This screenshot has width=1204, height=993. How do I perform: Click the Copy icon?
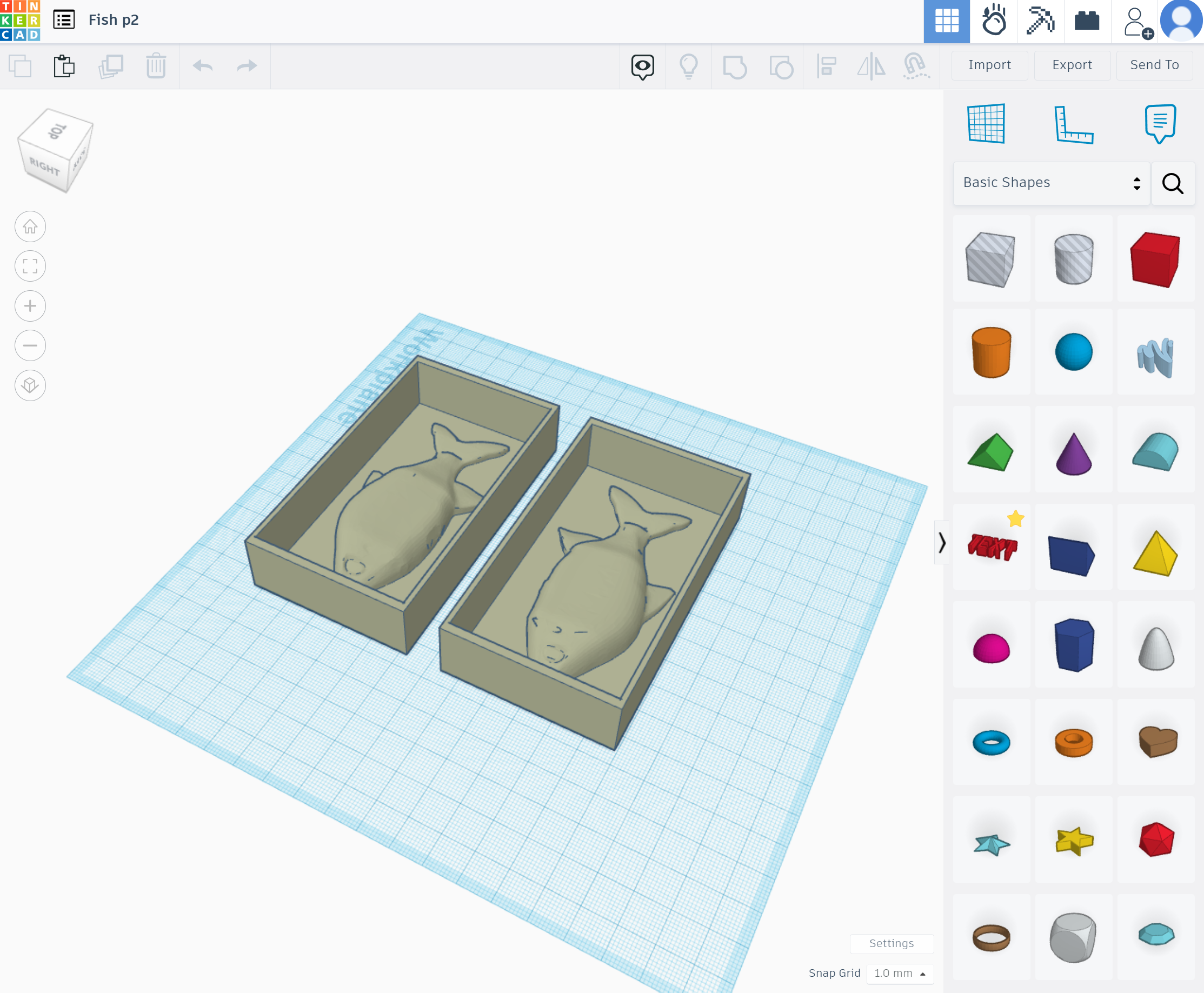[20, 66]
